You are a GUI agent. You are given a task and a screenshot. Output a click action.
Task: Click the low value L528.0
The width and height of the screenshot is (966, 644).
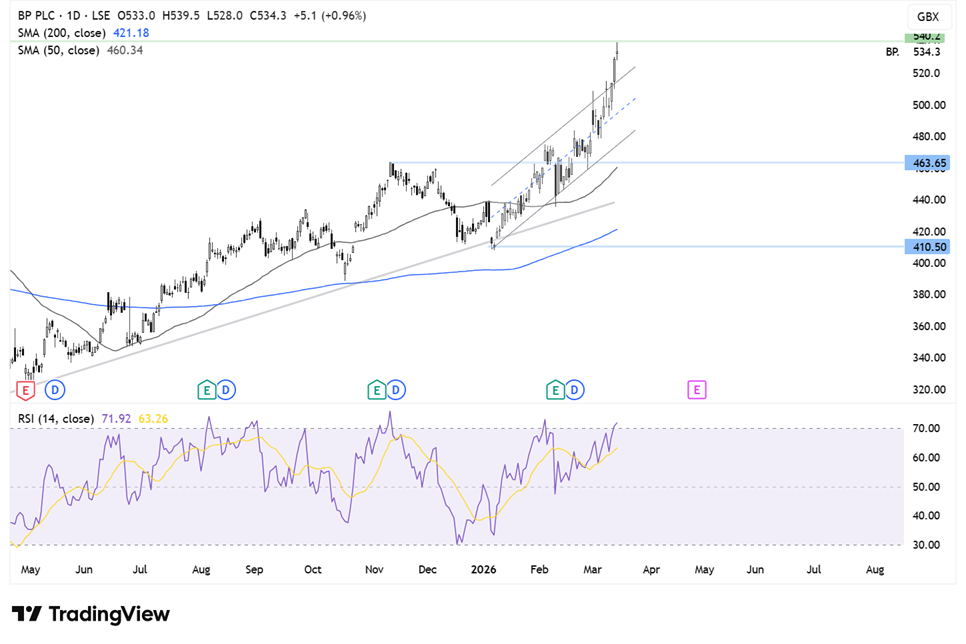[x=225, y=15]
